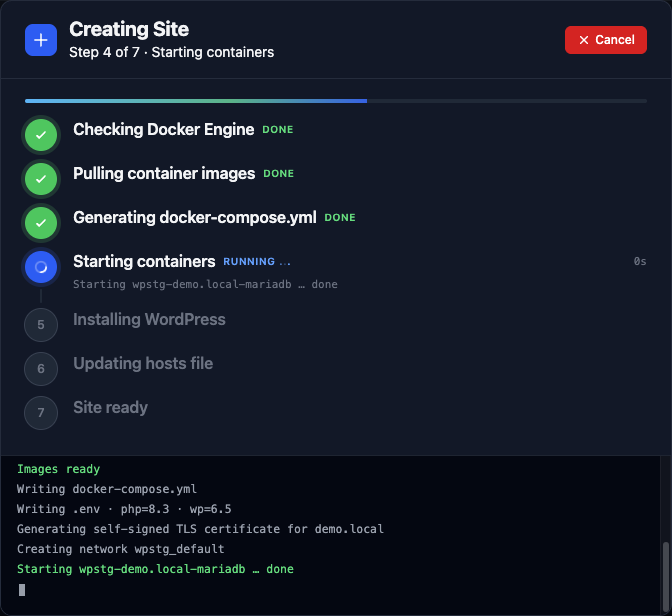Select the 'Checking Docker Engine' step title

163,129
